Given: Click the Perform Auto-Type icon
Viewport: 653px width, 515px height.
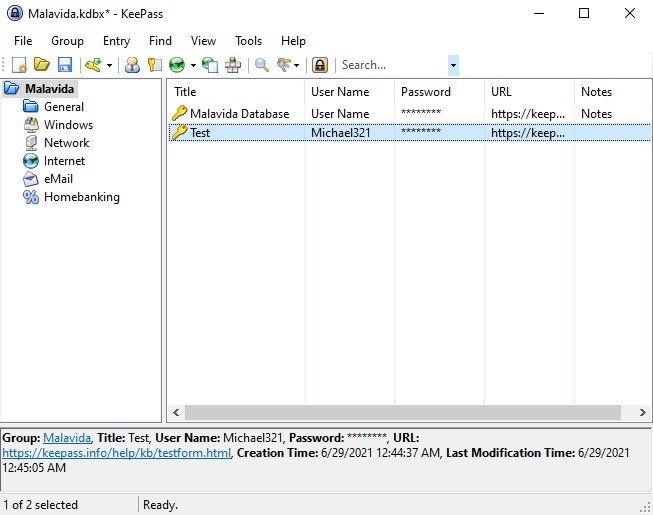Looking at the screenshot, I should coord(233,65).
